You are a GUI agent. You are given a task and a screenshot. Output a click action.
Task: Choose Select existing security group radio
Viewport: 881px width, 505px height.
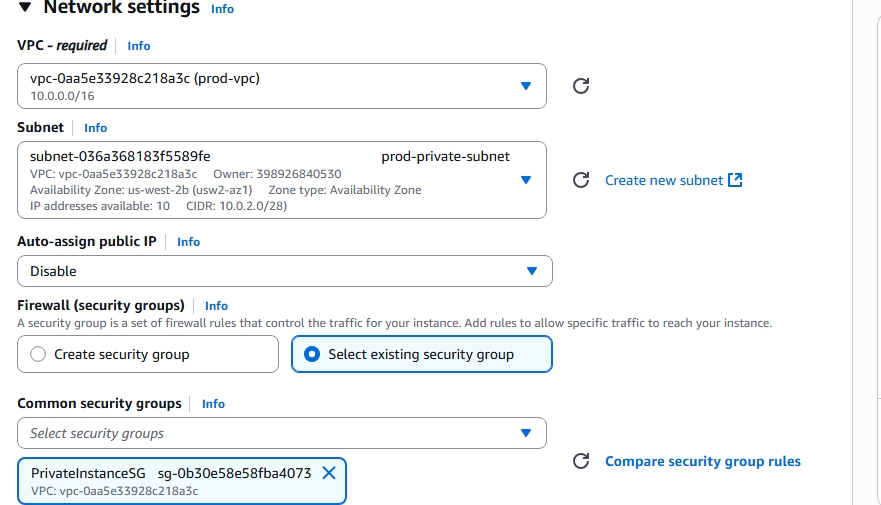[x=311, y=354]
